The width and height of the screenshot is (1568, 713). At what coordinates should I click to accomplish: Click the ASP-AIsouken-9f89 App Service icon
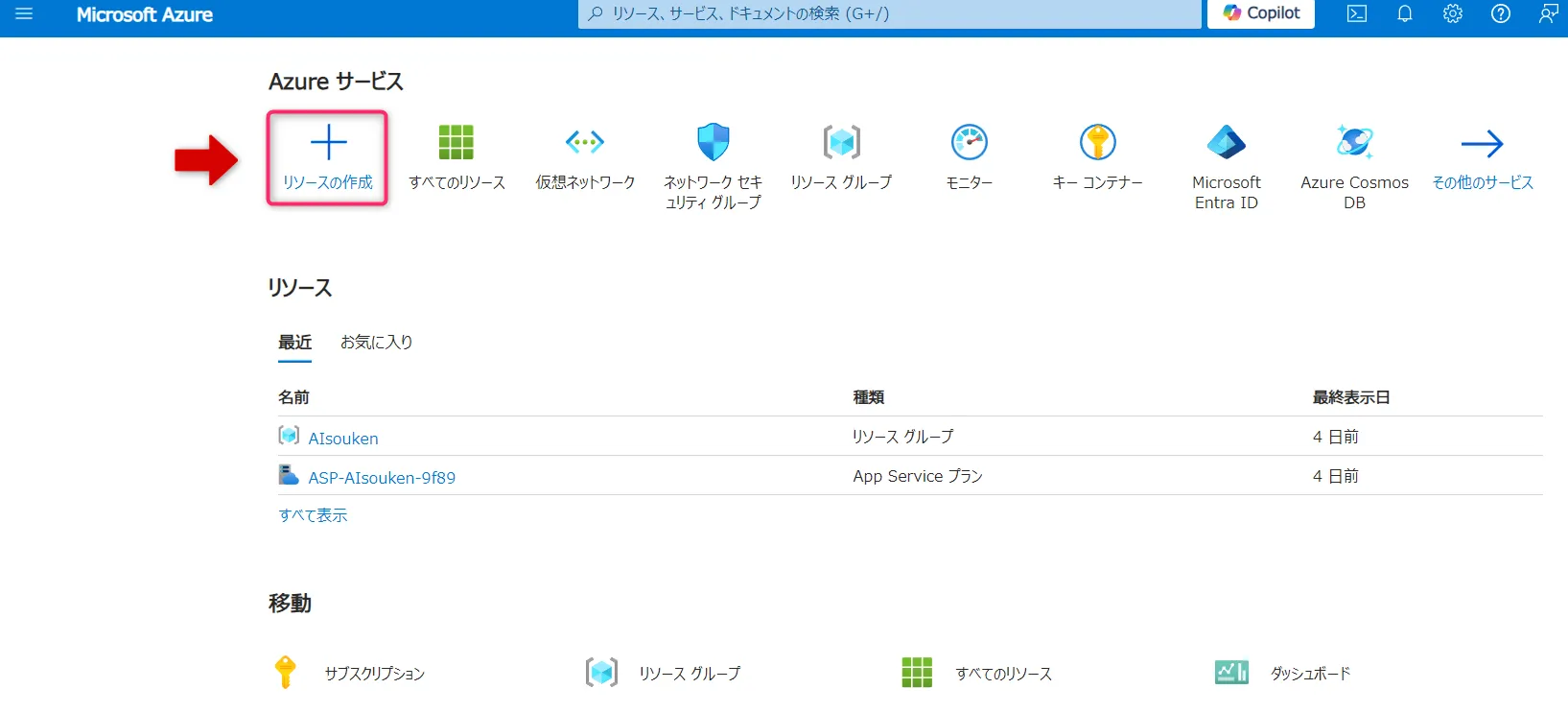click(x=289, y=475)
